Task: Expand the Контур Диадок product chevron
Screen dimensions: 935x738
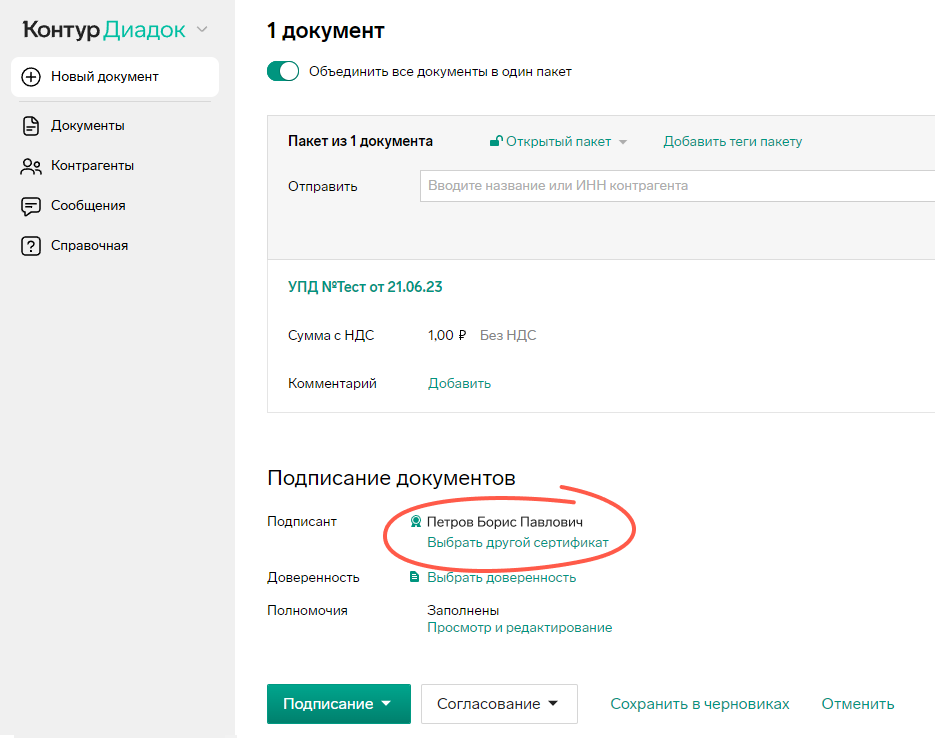Action: tap(202, 29)
